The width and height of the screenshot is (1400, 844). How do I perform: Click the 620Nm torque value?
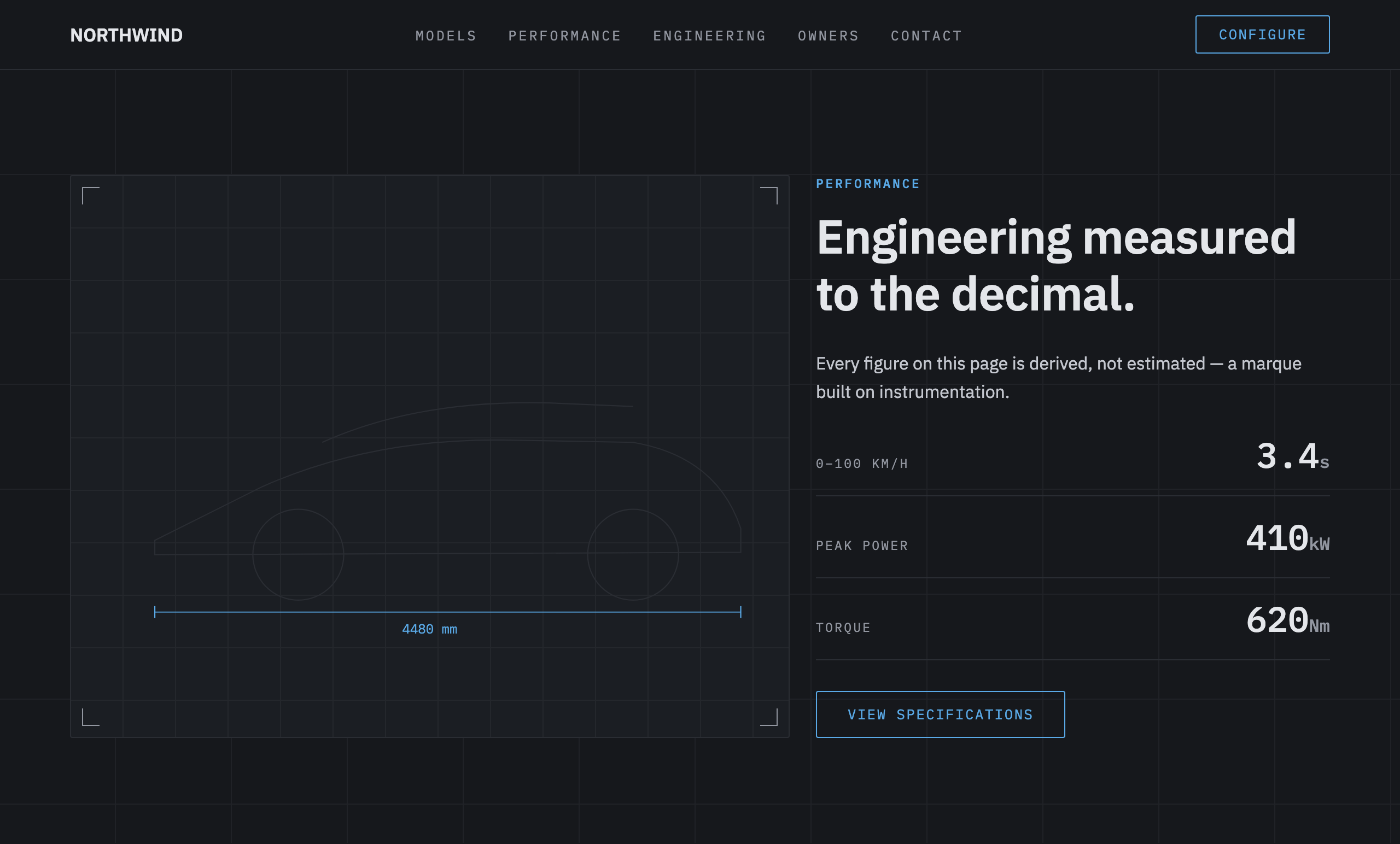pos(1287,620)
